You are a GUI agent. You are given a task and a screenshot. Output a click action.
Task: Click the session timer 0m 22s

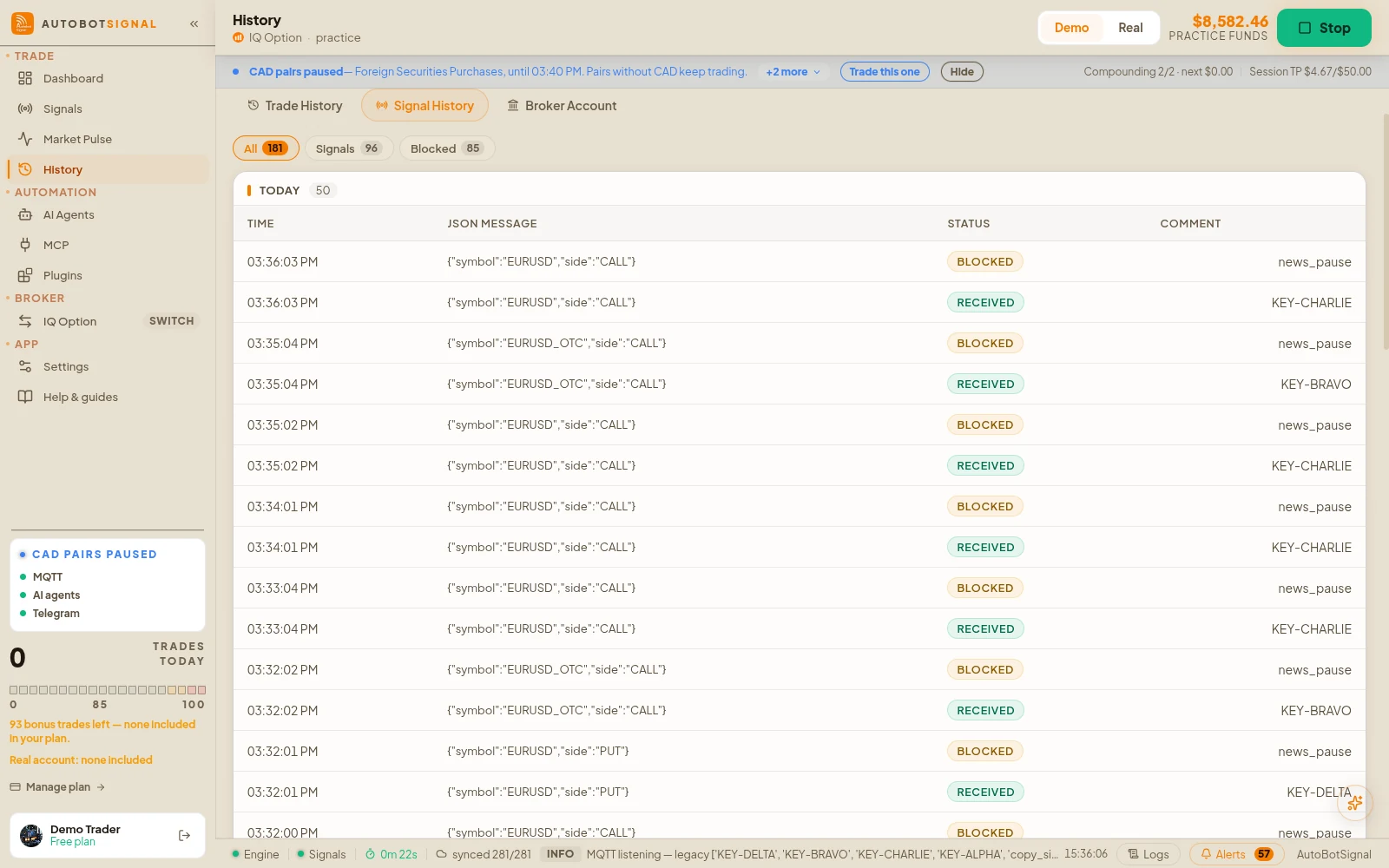pyautogui.click(x=392, y=854)
